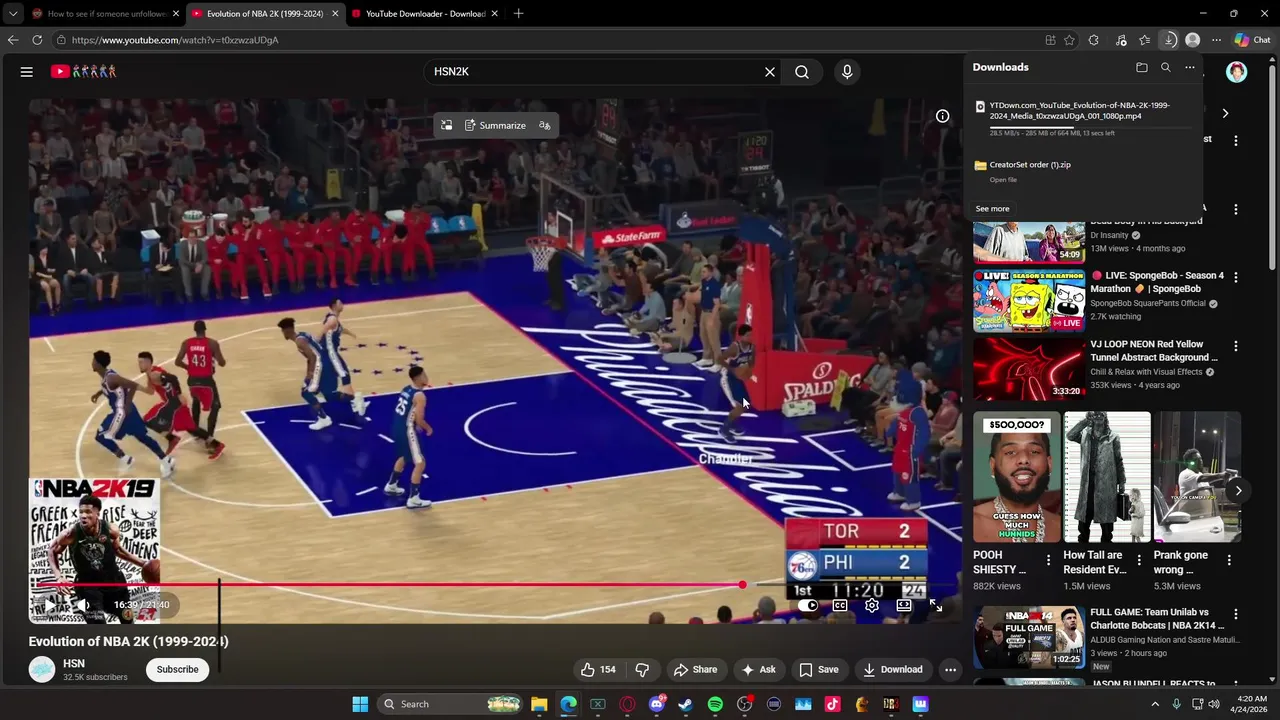
Task: Open Downloads panel more options
Action: tap(1190, 67)
